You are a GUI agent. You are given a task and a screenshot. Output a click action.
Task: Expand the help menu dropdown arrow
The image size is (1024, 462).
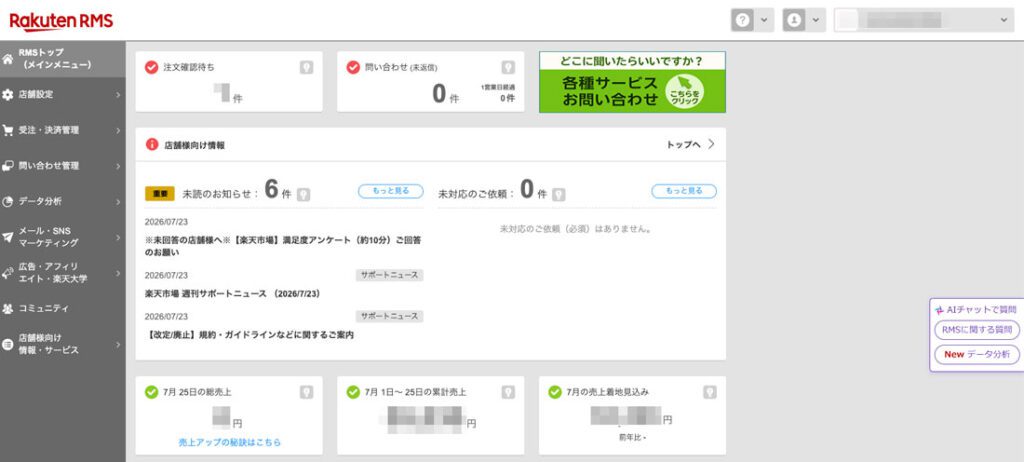tap(764, 20)
